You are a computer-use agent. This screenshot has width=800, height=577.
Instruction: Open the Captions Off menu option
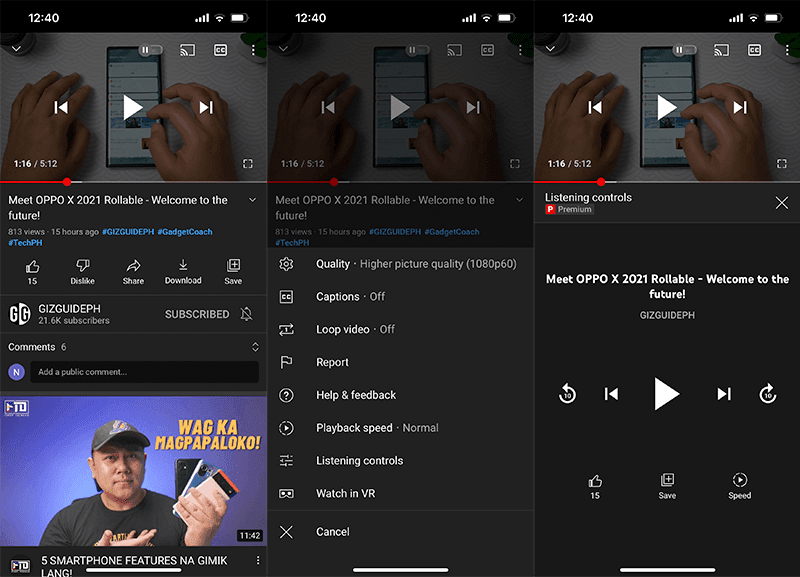point(401,296)
